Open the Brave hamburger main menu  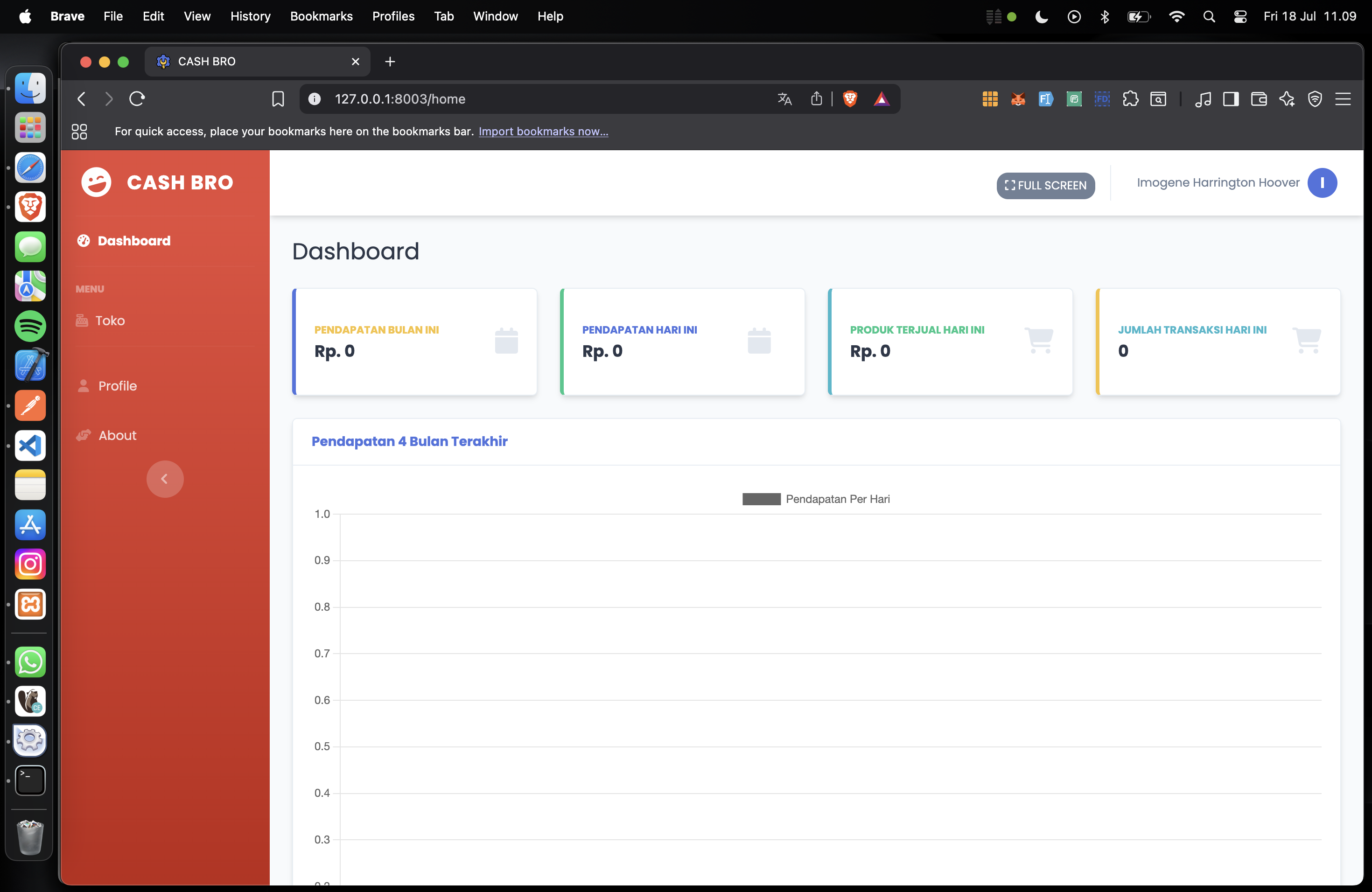(1343, 99)
